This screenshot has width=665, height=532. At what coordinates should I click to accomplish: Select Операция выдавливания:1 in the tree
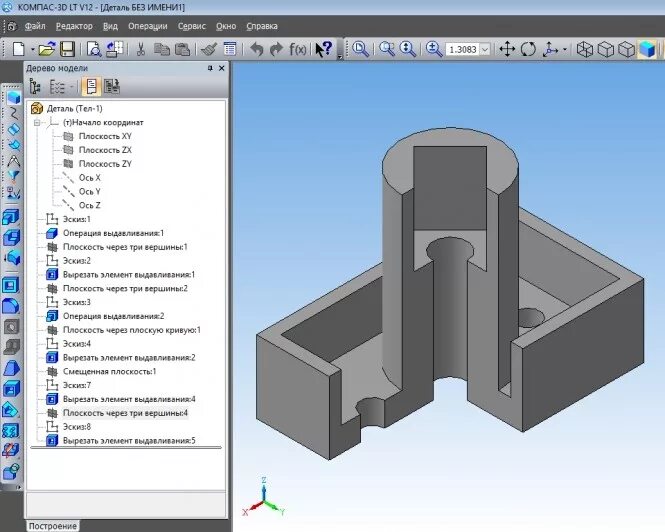(x=113, y=233)
